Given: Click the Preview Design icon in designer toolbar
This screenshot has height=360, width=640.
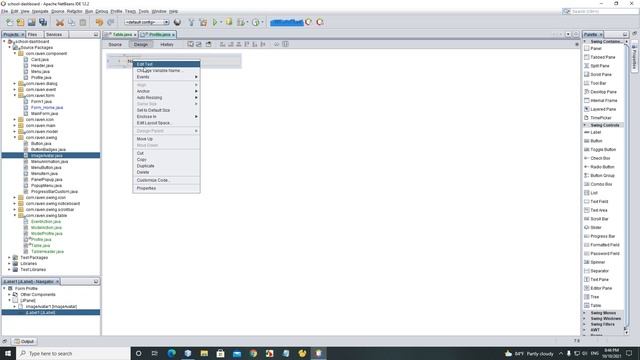Looking at the screenshot, I should (x=209, y=44).
